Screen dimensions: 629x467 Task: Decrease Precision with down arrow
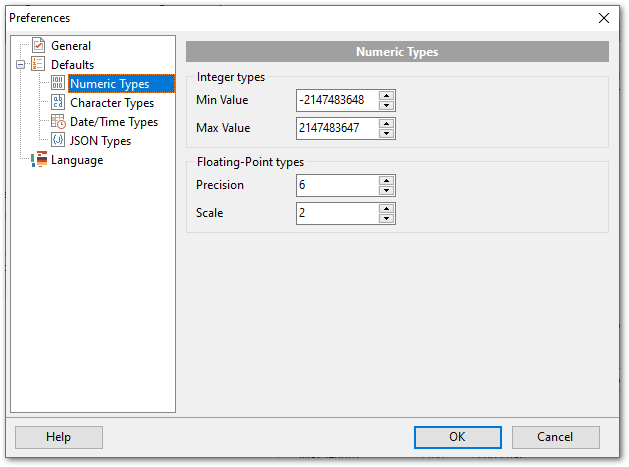coord(386,191)
